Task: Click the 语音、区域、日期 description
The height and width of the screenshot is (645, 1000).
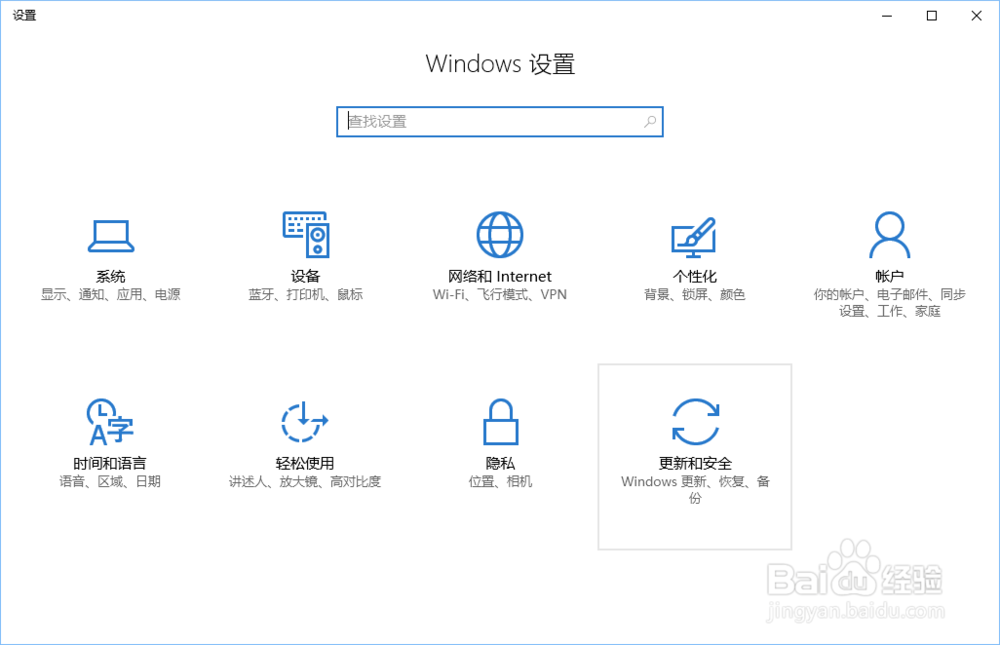Action: coord(110,481)
